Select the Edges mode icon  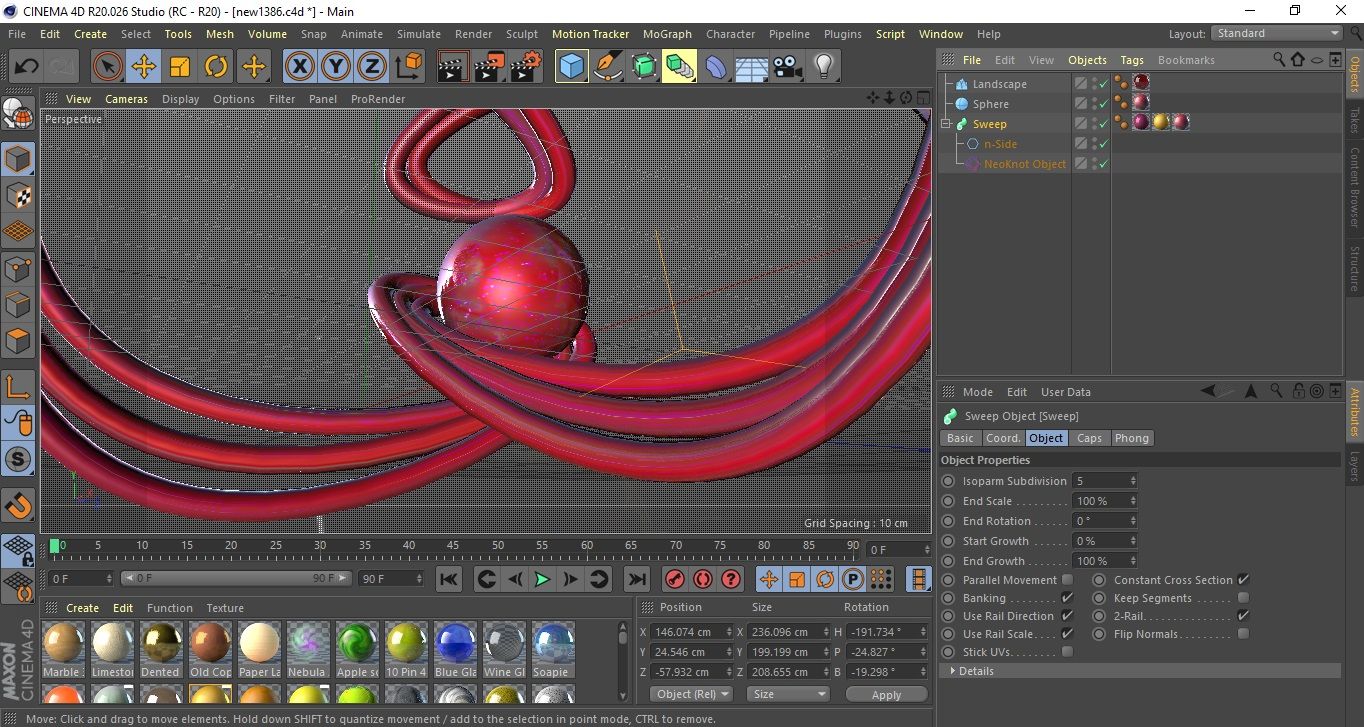coord(18,305)
